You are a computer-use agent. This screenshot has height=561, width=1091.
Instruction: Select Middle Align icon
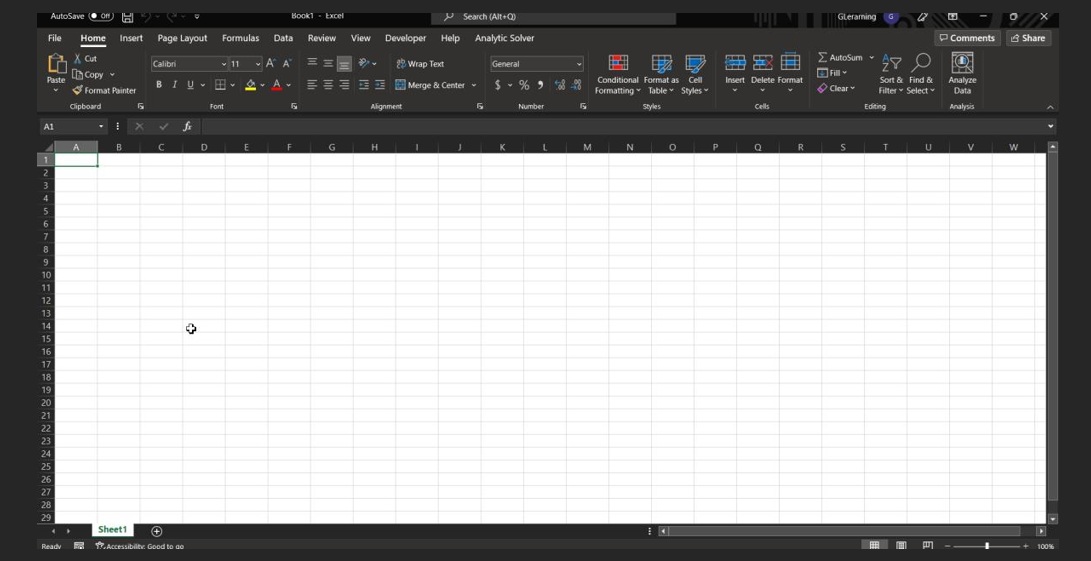click(x=328, y=63)
